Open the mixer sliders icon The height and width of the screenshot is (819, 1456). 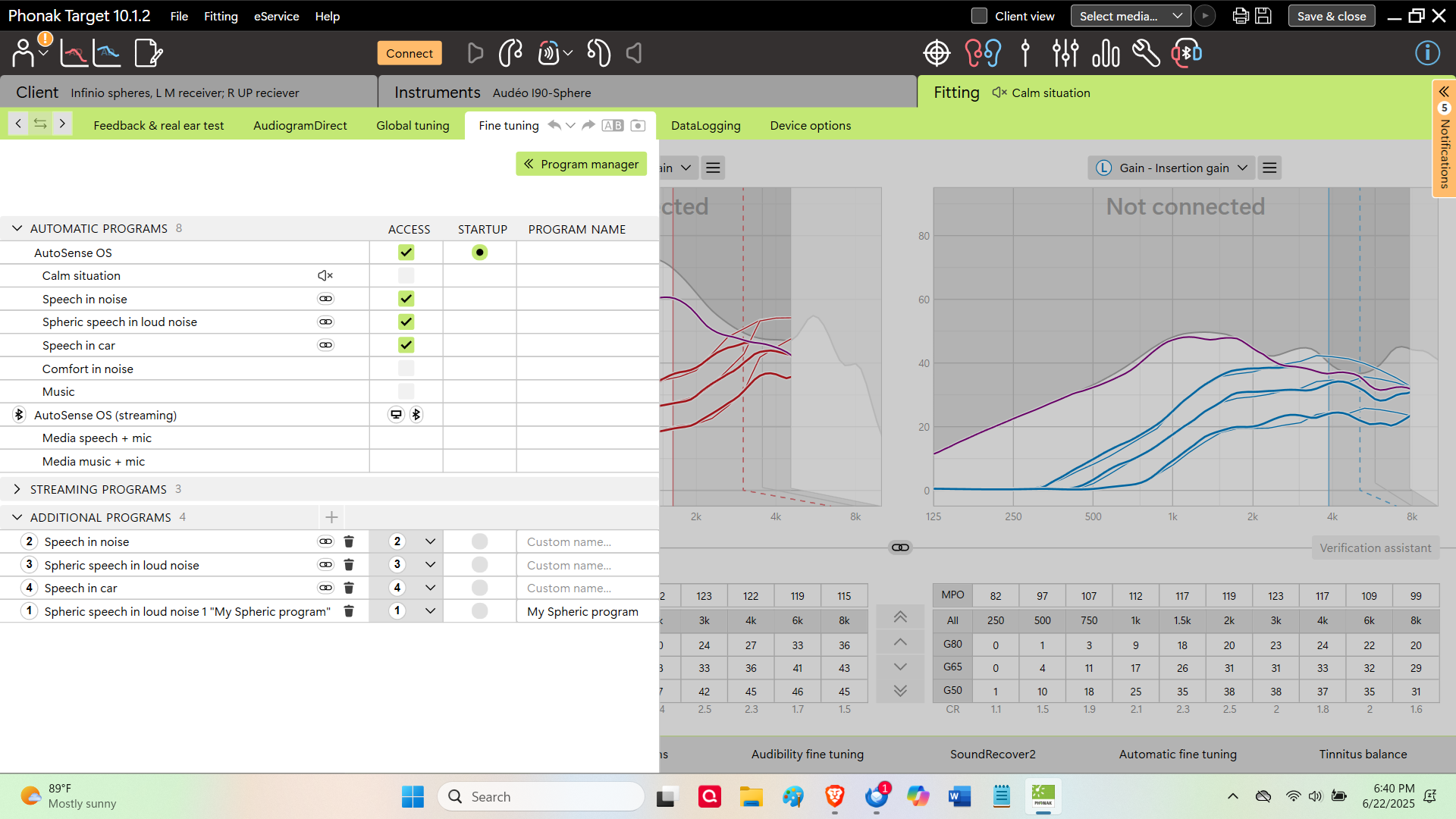[x=1065, y=53]
